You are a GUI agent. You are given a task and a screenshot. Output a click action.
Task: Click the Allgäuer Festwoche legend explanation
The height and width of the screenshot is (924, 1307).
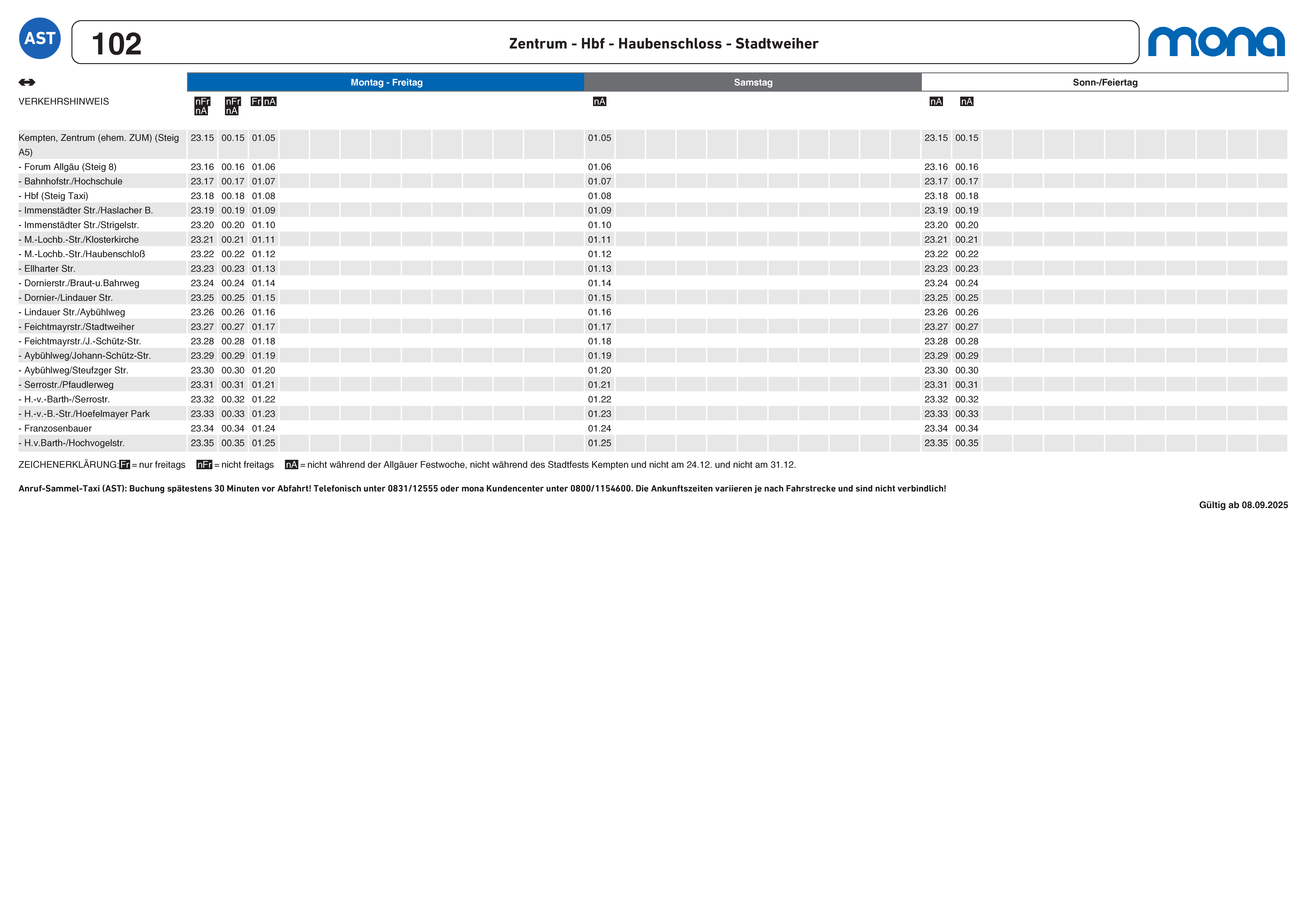pos(552,465)
